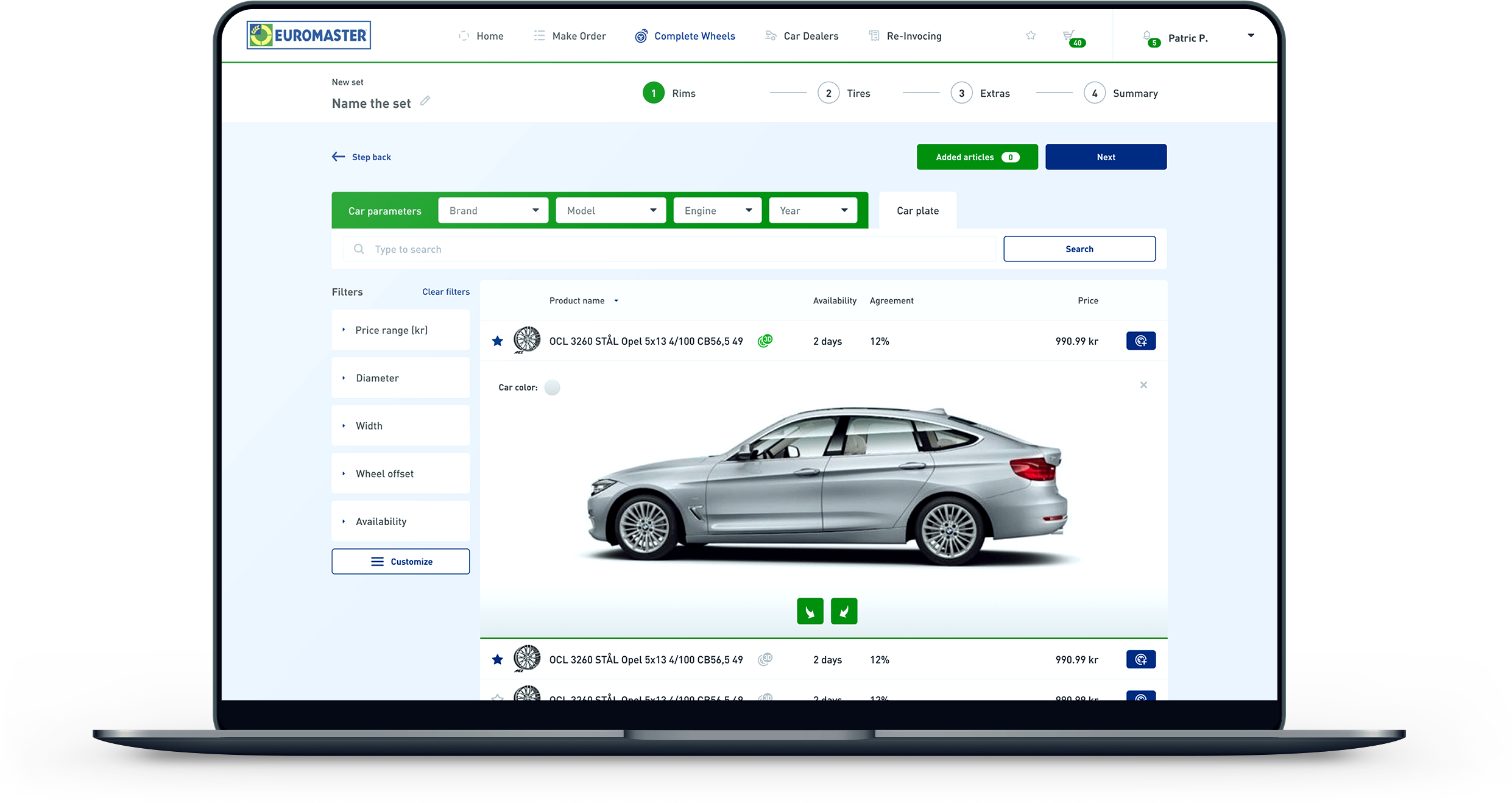
Task: Click the Type to search field
Action: click(669, 249)
